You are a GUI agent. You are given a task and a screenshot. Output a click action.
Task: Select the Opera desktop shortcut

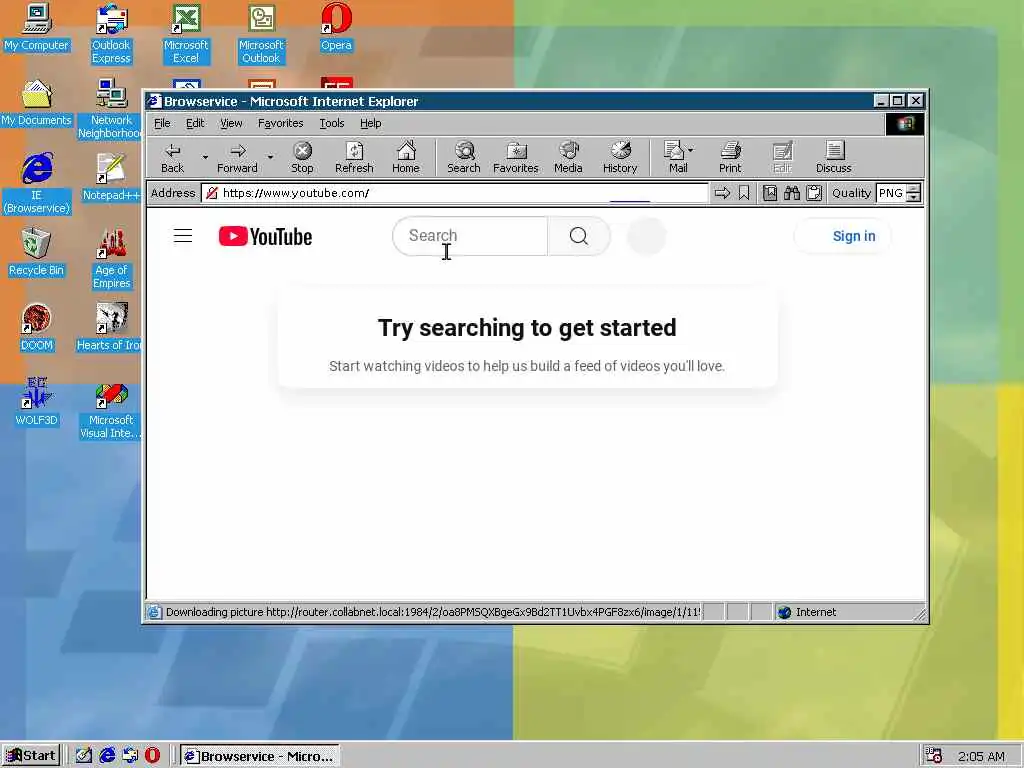point(336,27)
